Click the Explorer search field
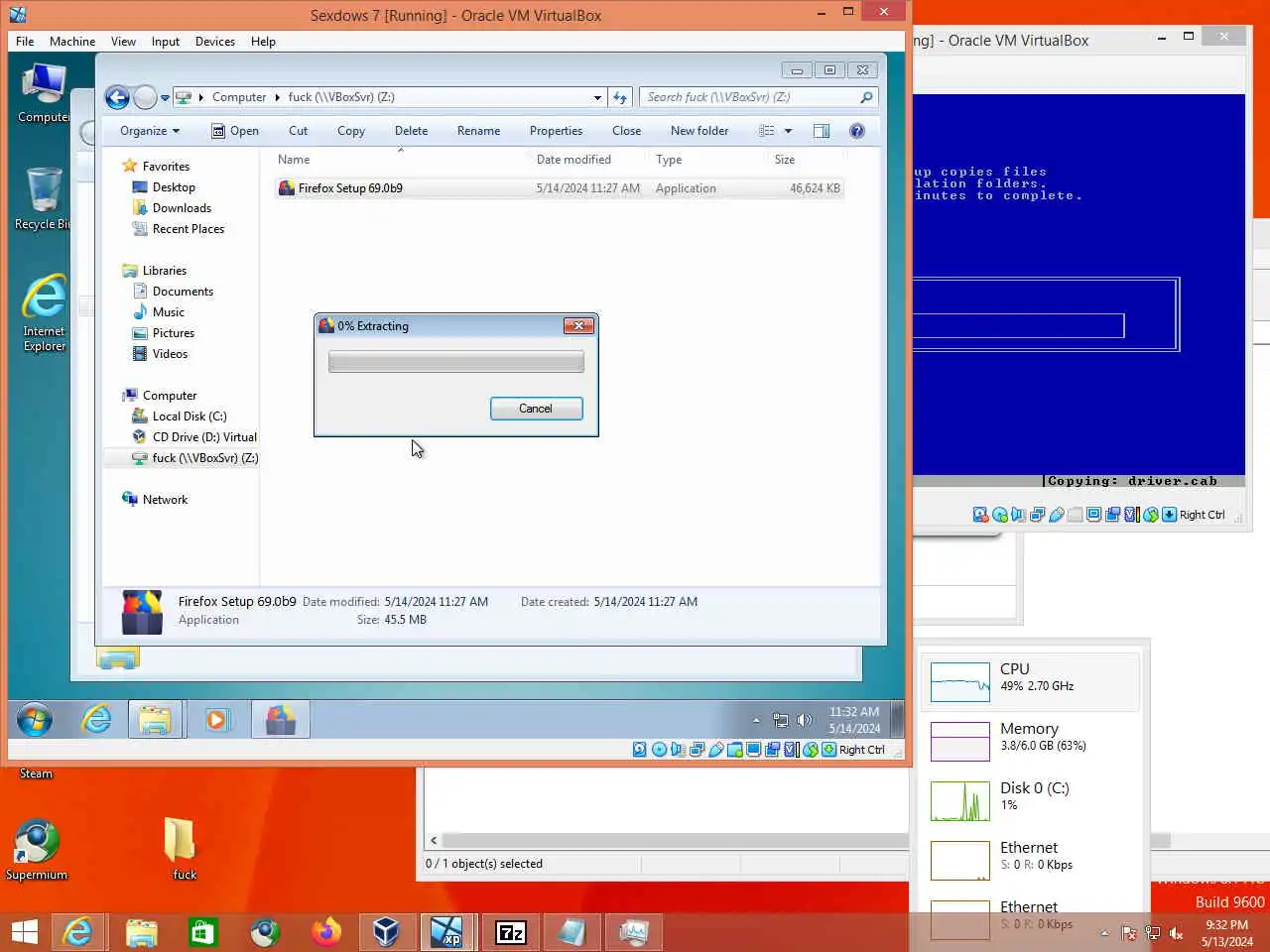Screen dimensions: 1270x952 pos(759,97)
